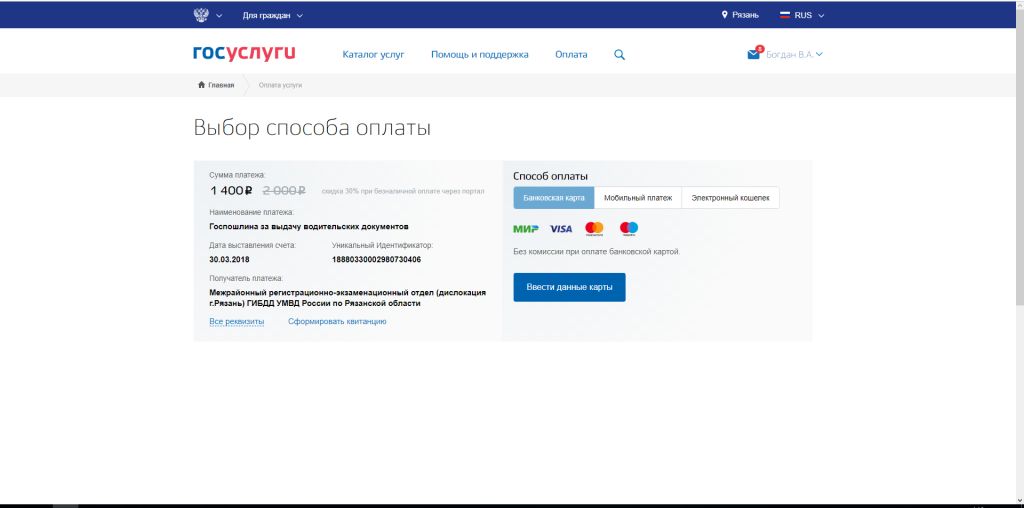Click the 'Сформировать квитанцию' link
Image resolution: width=1024 pixels, height=508 pixels.
tap(337, 321)
